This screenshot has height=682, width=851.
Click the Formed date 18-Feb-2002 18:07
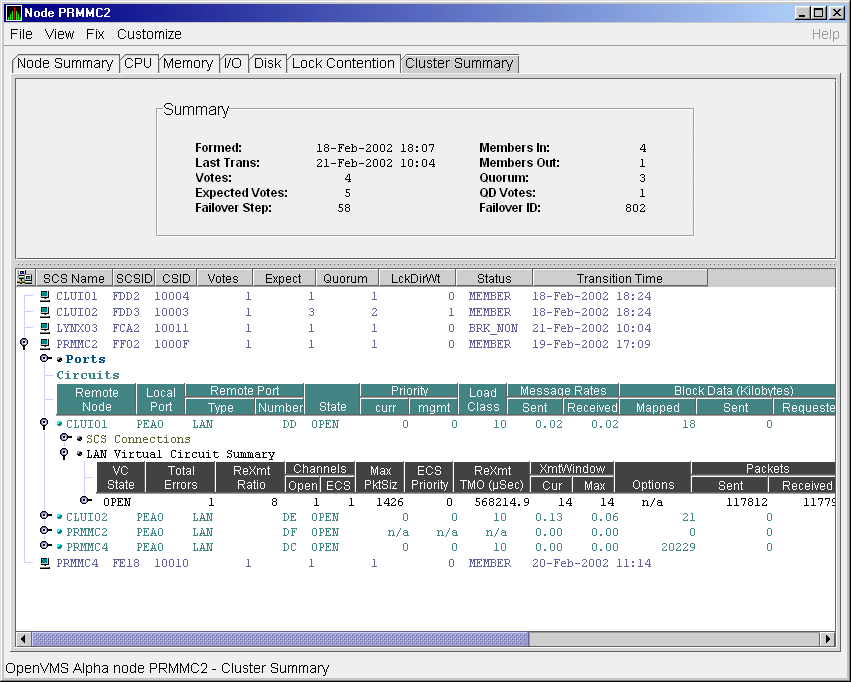(376, 148)
